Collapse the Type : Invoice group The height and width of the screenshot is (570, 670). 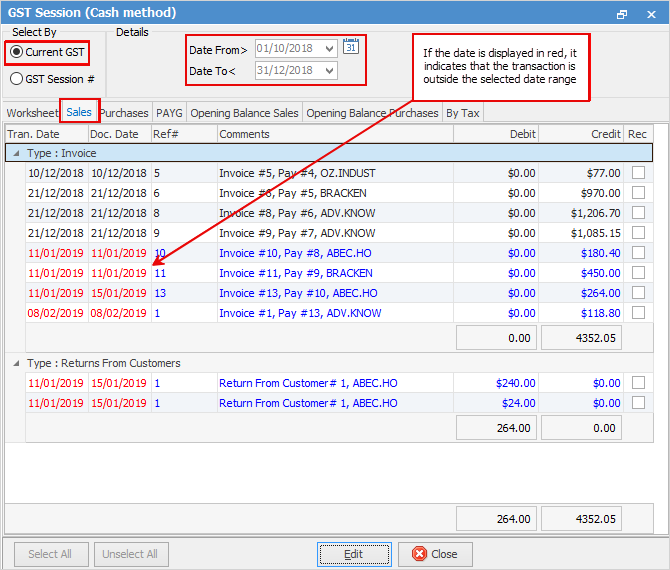click(x=16, y=153)
